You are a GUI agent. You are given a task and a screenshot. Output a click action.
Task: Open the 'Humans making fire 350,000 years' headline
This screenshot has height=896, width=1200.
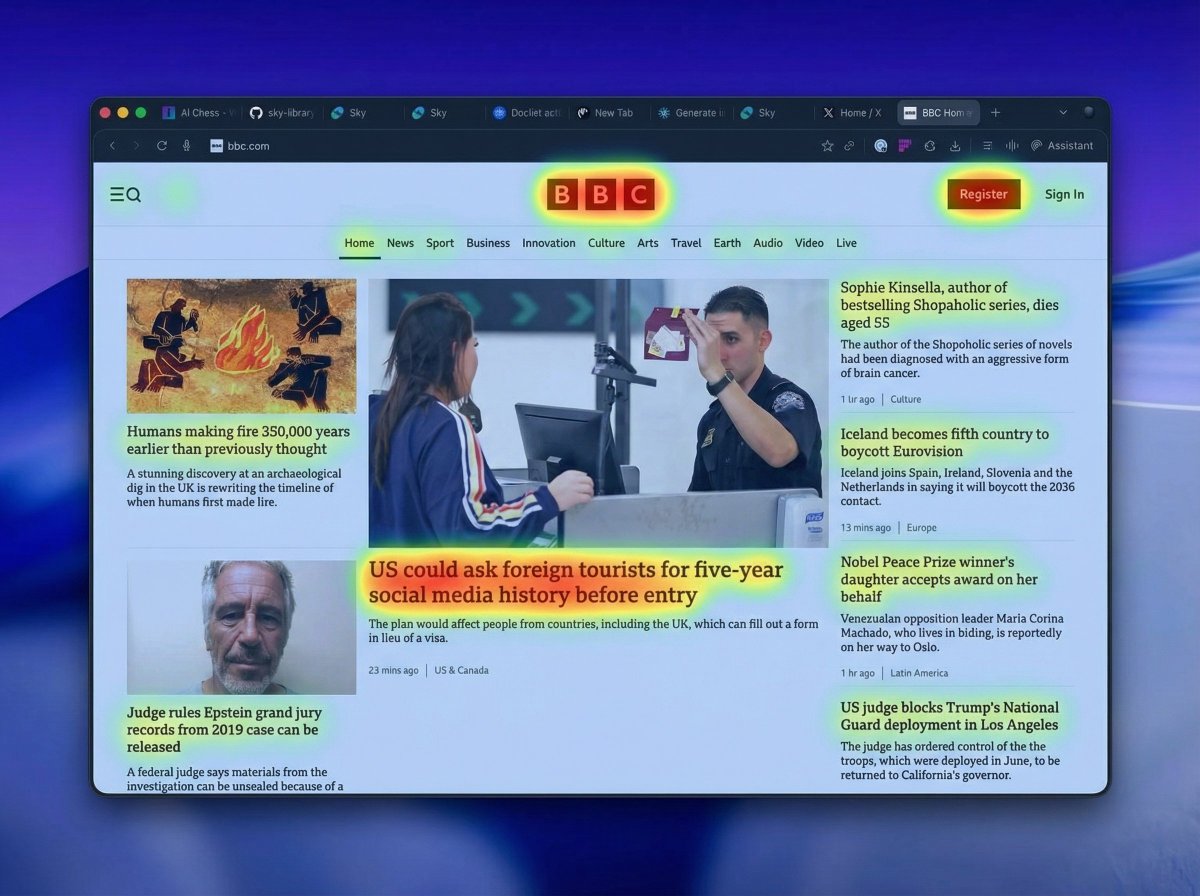coord(238,441)
